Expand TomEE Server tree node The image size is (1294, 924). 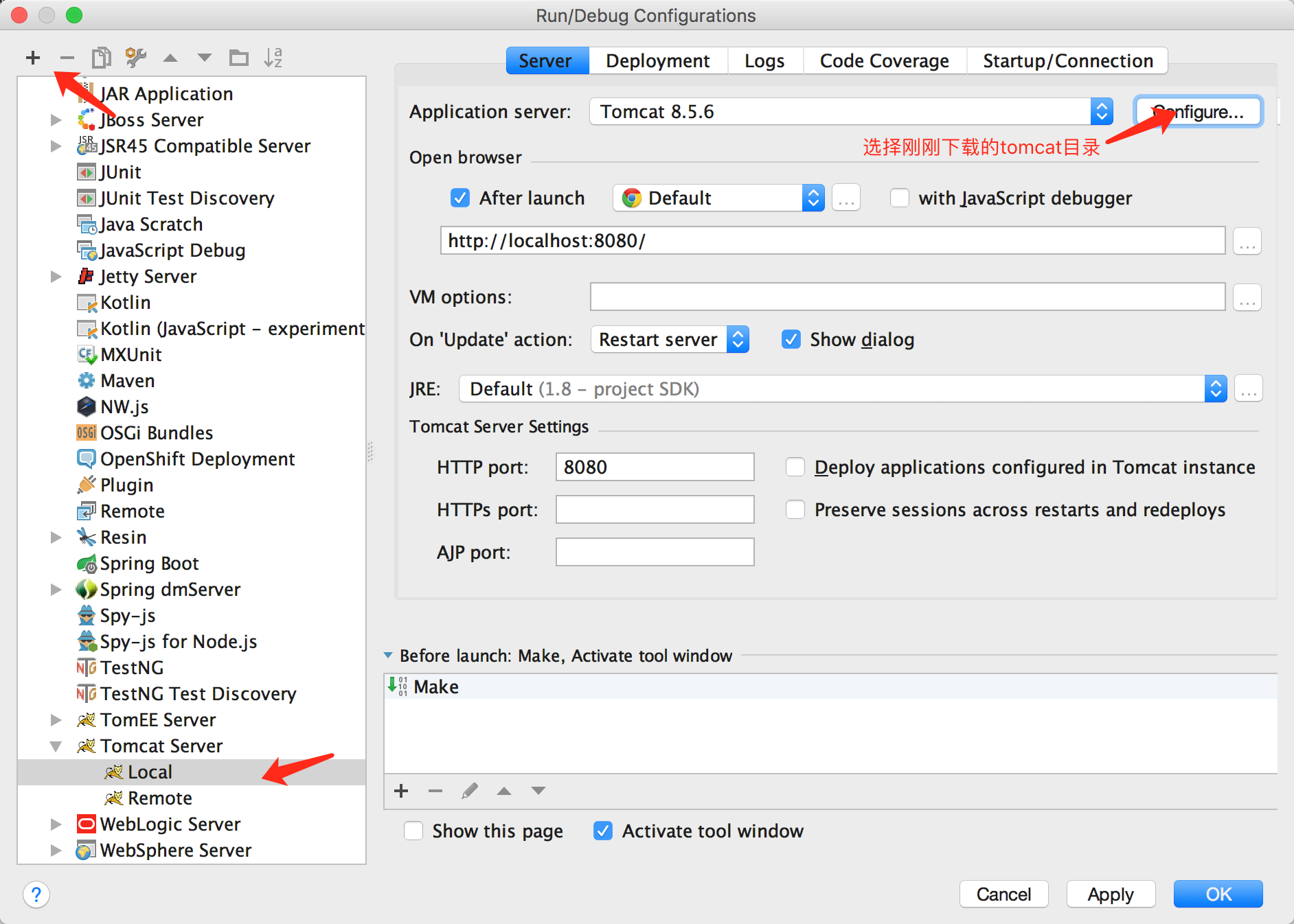tap(56, 720)
